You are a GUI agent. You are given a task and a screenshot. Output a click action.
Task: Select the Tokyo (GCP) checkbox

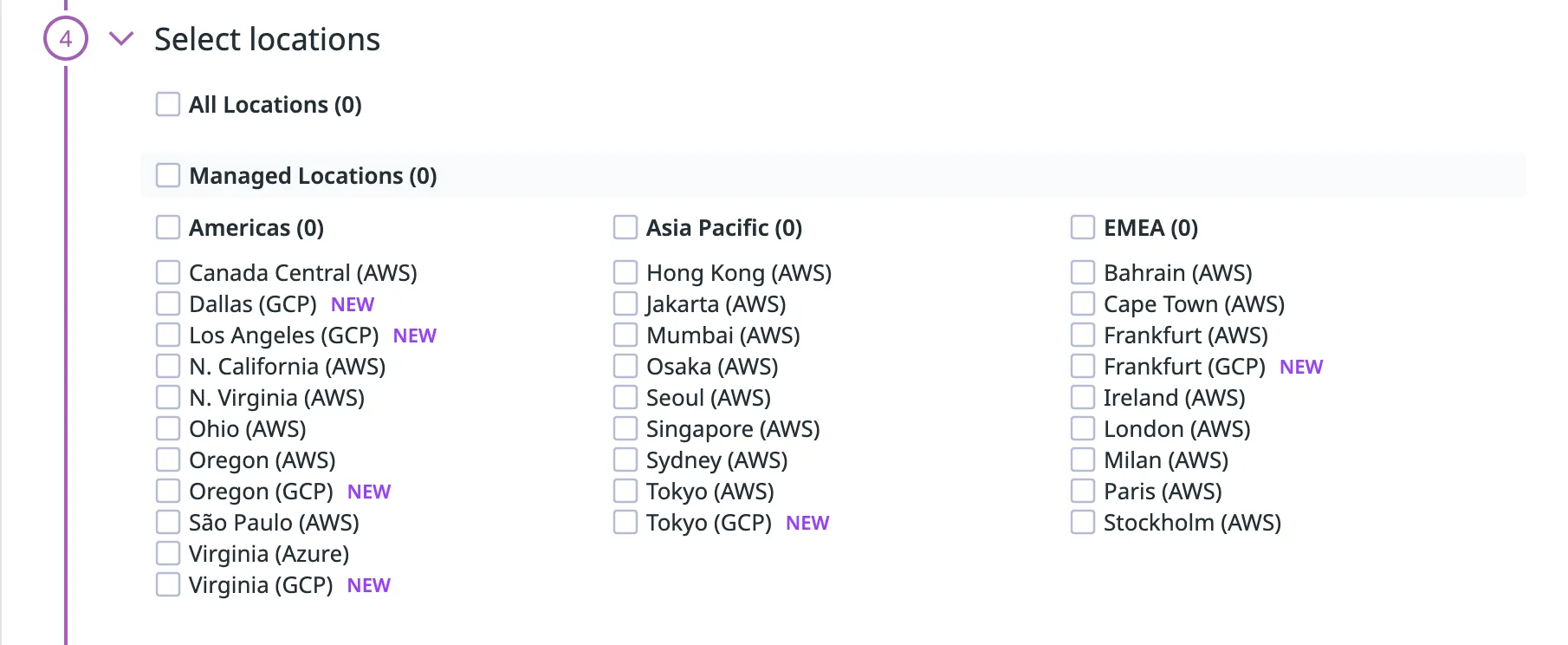coord(625,523)
